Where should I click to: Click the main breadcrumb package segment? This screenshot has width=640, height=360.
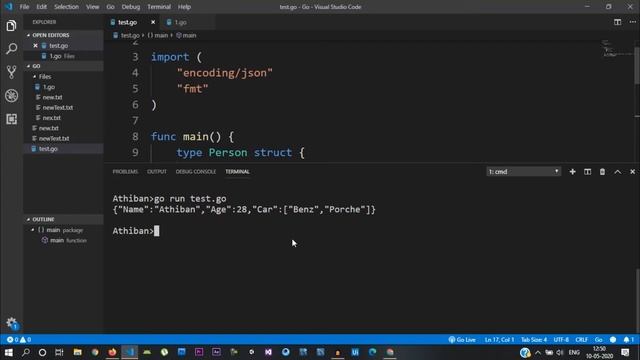158,36
